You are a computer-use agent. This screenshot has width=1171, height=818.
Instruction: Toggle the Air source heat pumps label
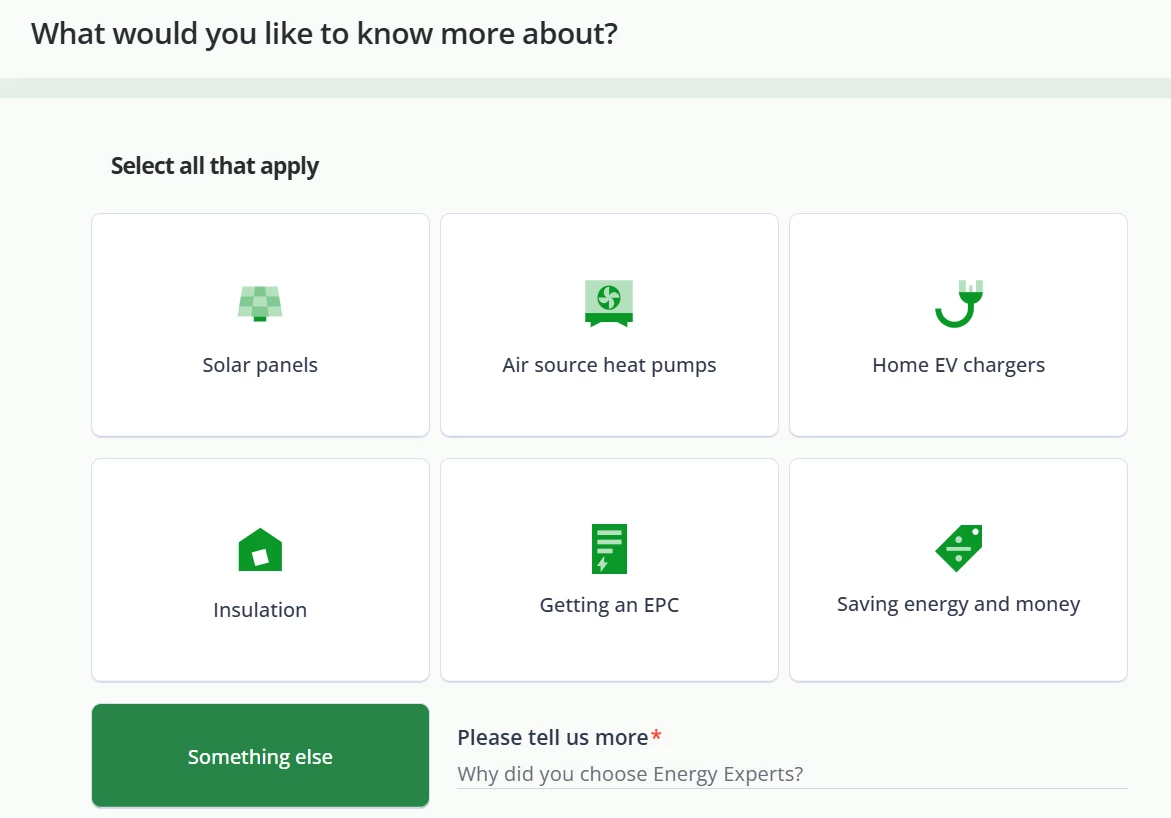click(x=609, y=365)
